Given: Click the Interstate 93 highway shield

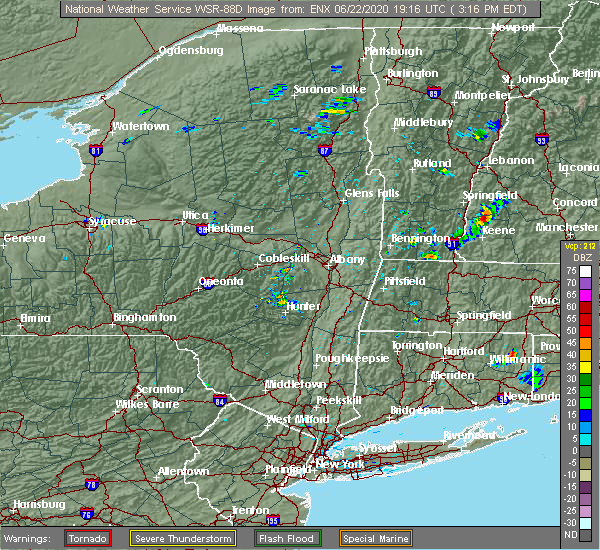Looking at the screenshot, I should click(x=542, y=139).
